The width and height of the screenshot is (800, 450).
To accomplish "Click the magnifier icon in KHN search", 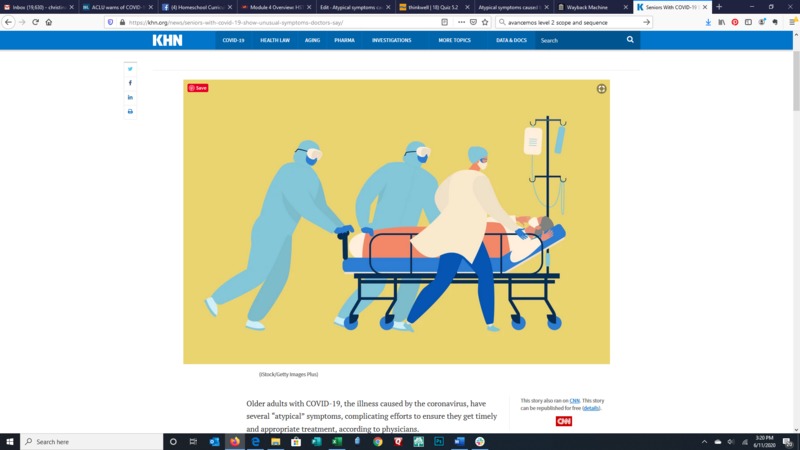I will pyautogui.click(x=630, y=40).
